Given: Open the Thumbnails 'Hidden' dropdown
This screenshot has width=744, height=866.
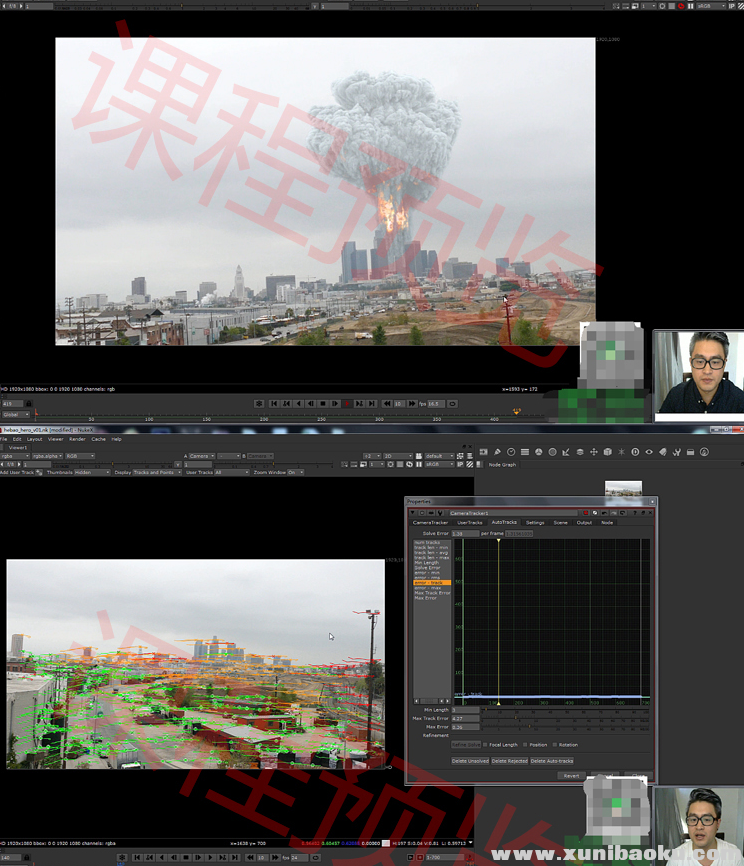Looking at the screenshot, I should (x=92, y=472).
